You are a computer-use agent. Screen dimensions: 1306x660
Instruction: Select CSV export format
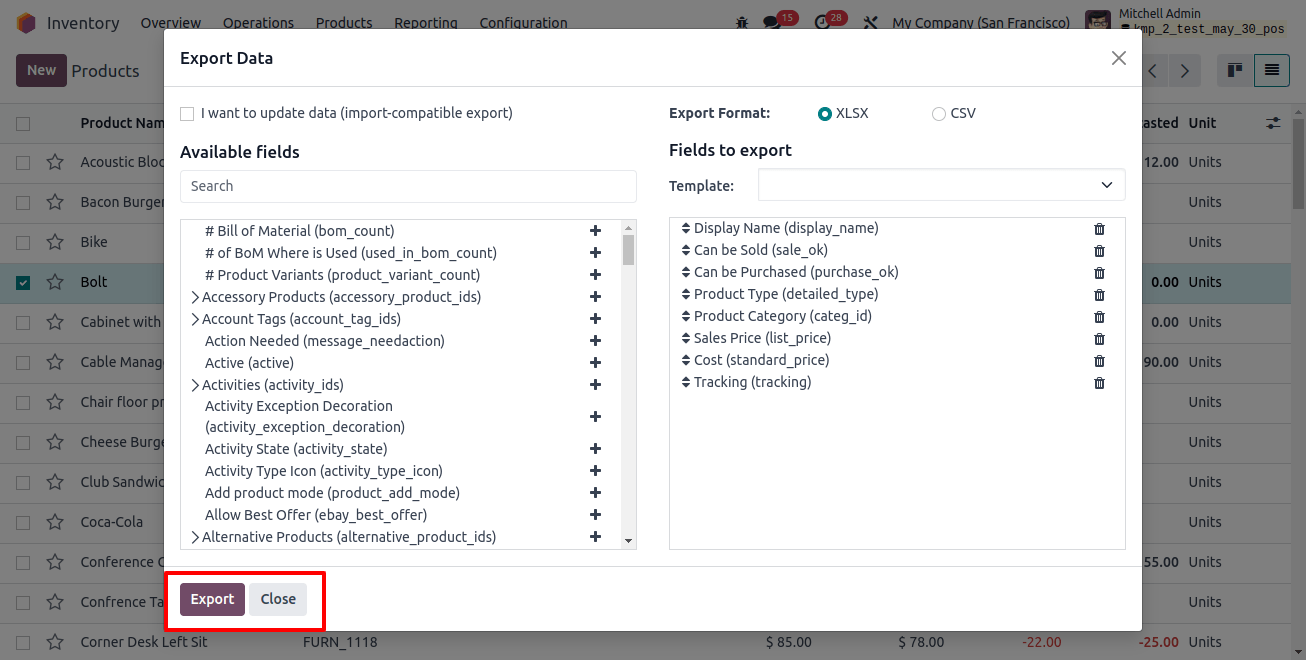(938, 114)
